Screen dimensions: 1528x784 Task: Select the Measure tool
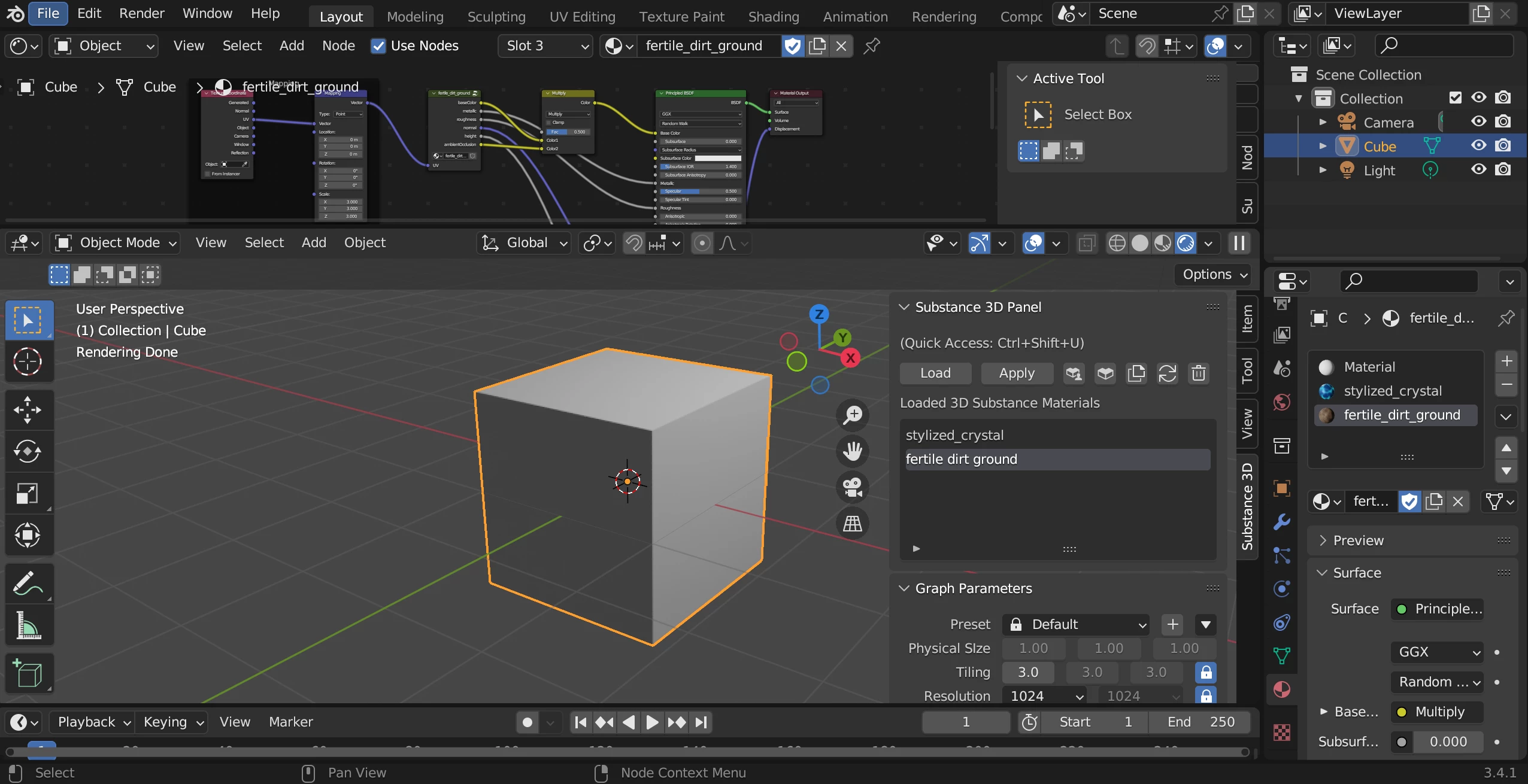pos(28,626)
